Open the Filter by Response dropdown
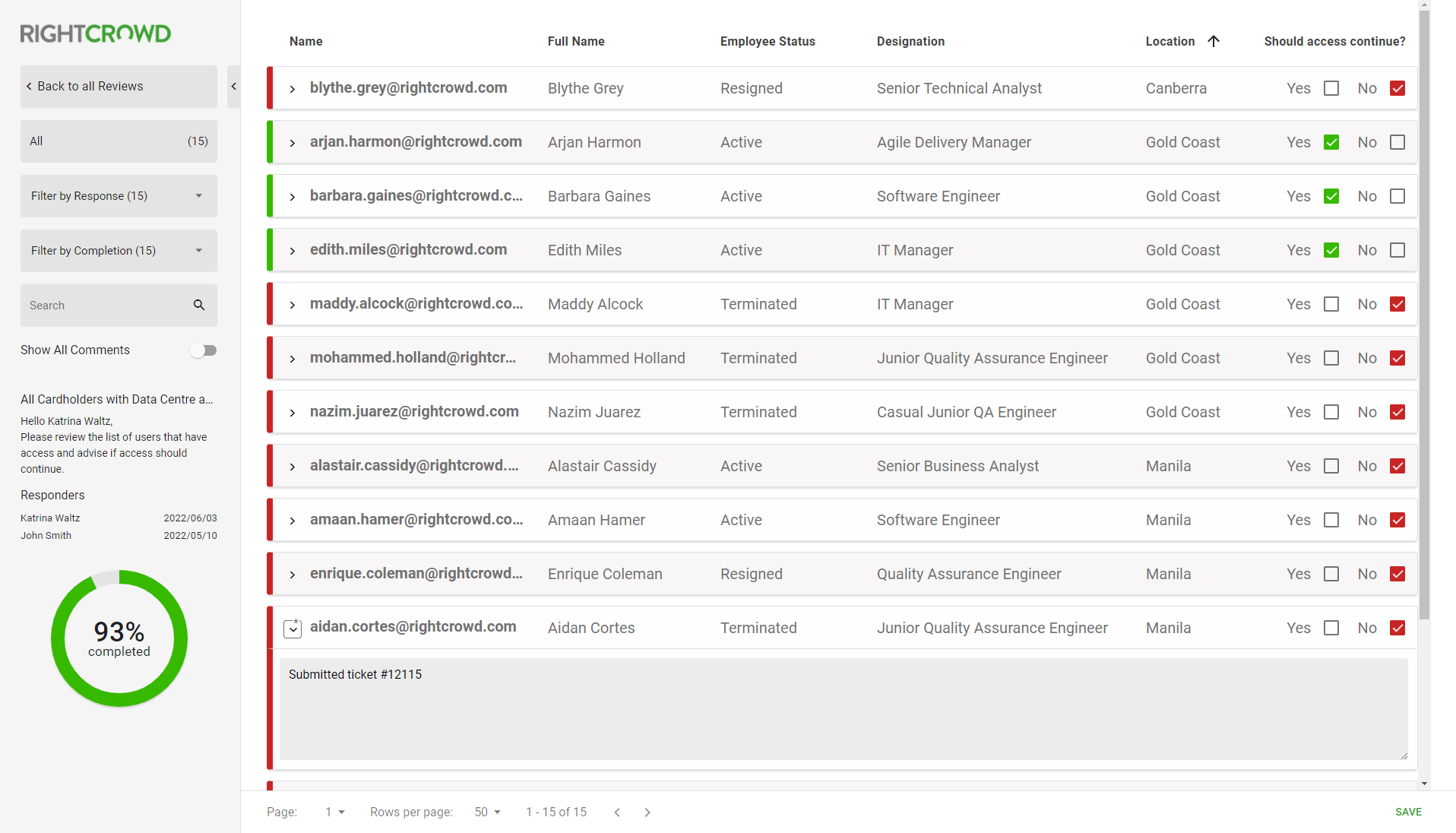The height and width of the screenshot is (833, 1456). tap(119, 195)
